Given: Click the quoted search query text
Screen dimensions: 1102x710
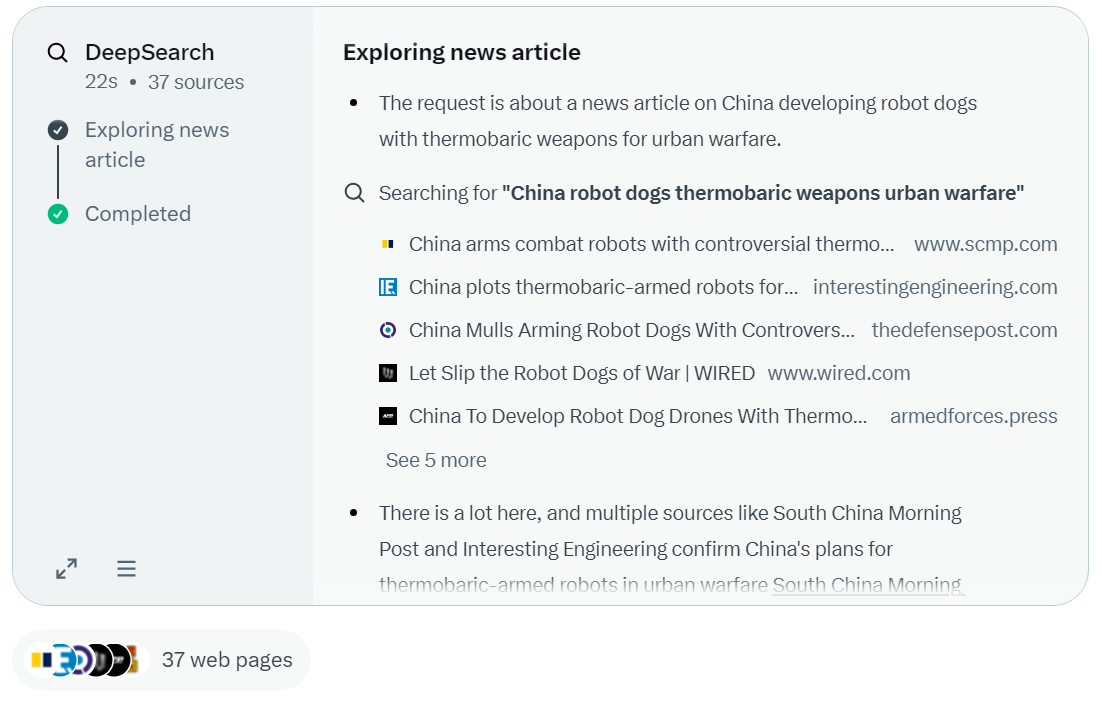Looking at the screenshot, I should [x=763, y=193].
